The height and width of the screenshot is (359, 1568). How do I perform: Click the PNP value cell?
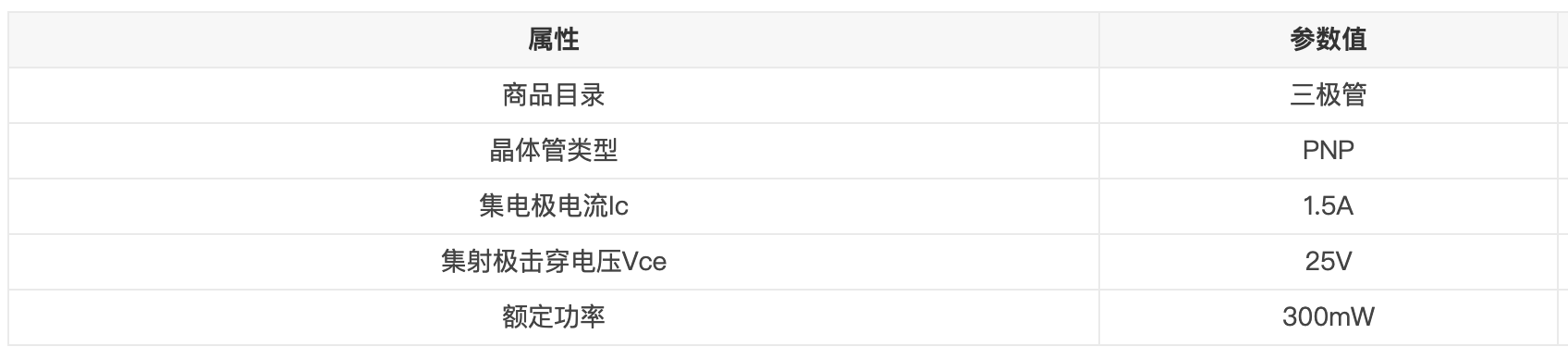pyautogui.click(x=1328, y=151)
